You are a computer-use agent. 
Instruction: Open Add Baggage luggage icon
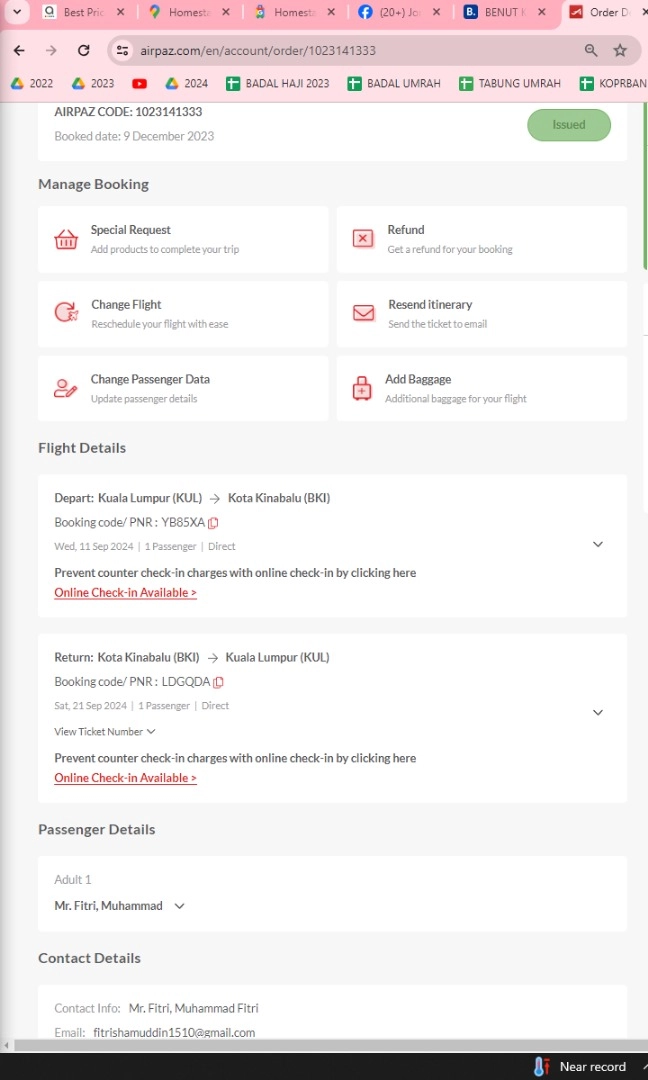coord(362,388)
